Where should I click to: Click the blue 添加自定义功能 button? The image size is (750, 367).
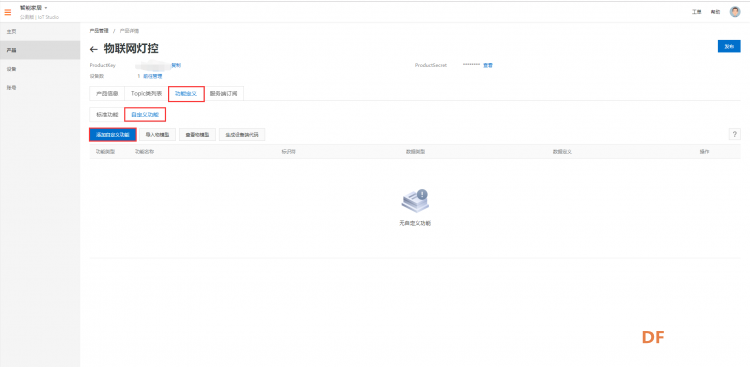coord(113,135)
